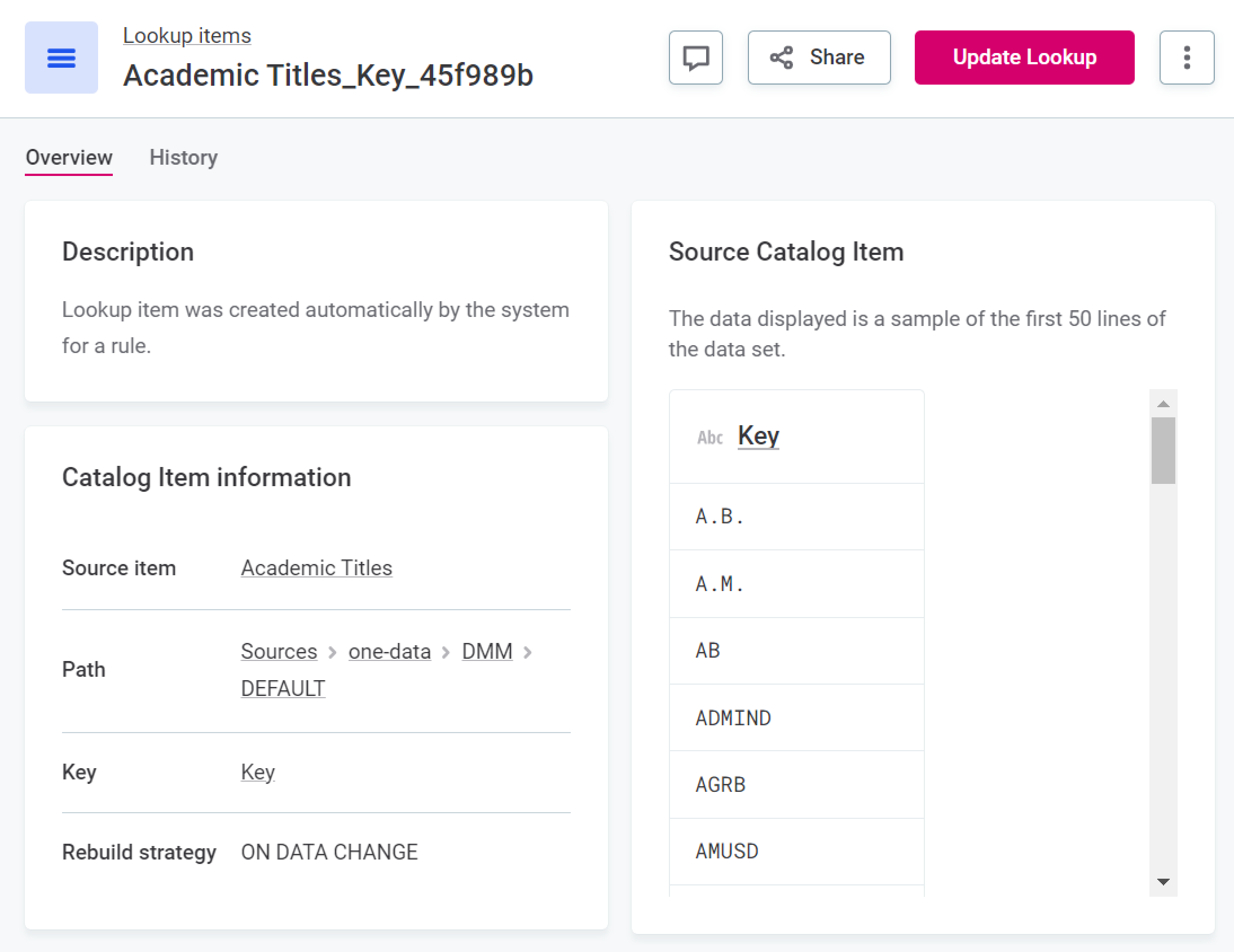Screen dimensions: 1234x952
Task: Switch to the Overview tab
Action: (x=68, y=157)
